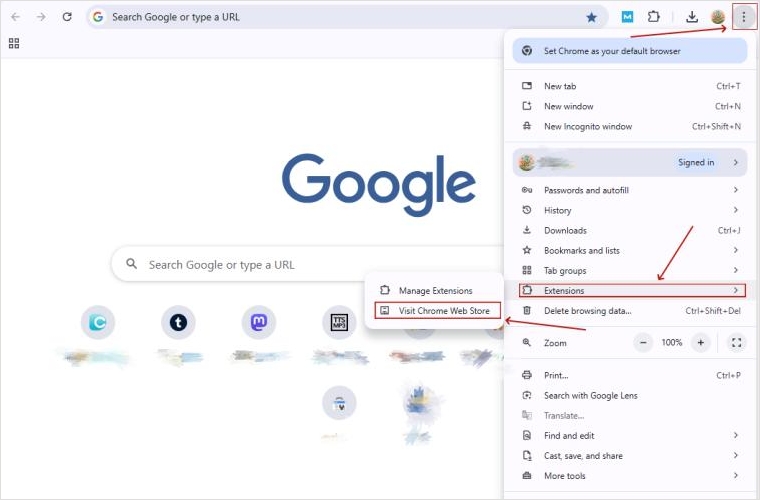This screenshot has height=500, width=760.
Task: Click the three-dot Chrome menu button
Action: [x=744, y=17]
